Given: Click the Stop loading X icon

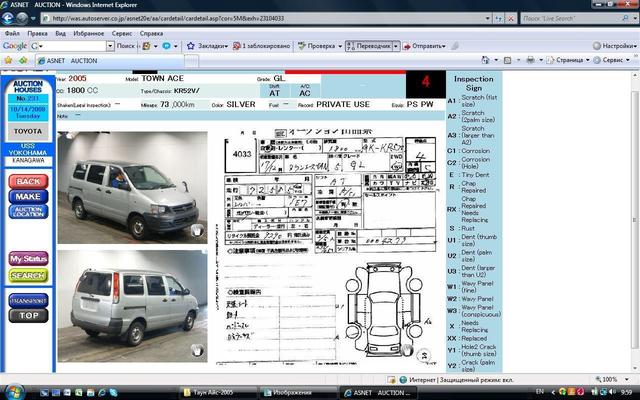Looking at the screenshot, I should click(511, 18).
